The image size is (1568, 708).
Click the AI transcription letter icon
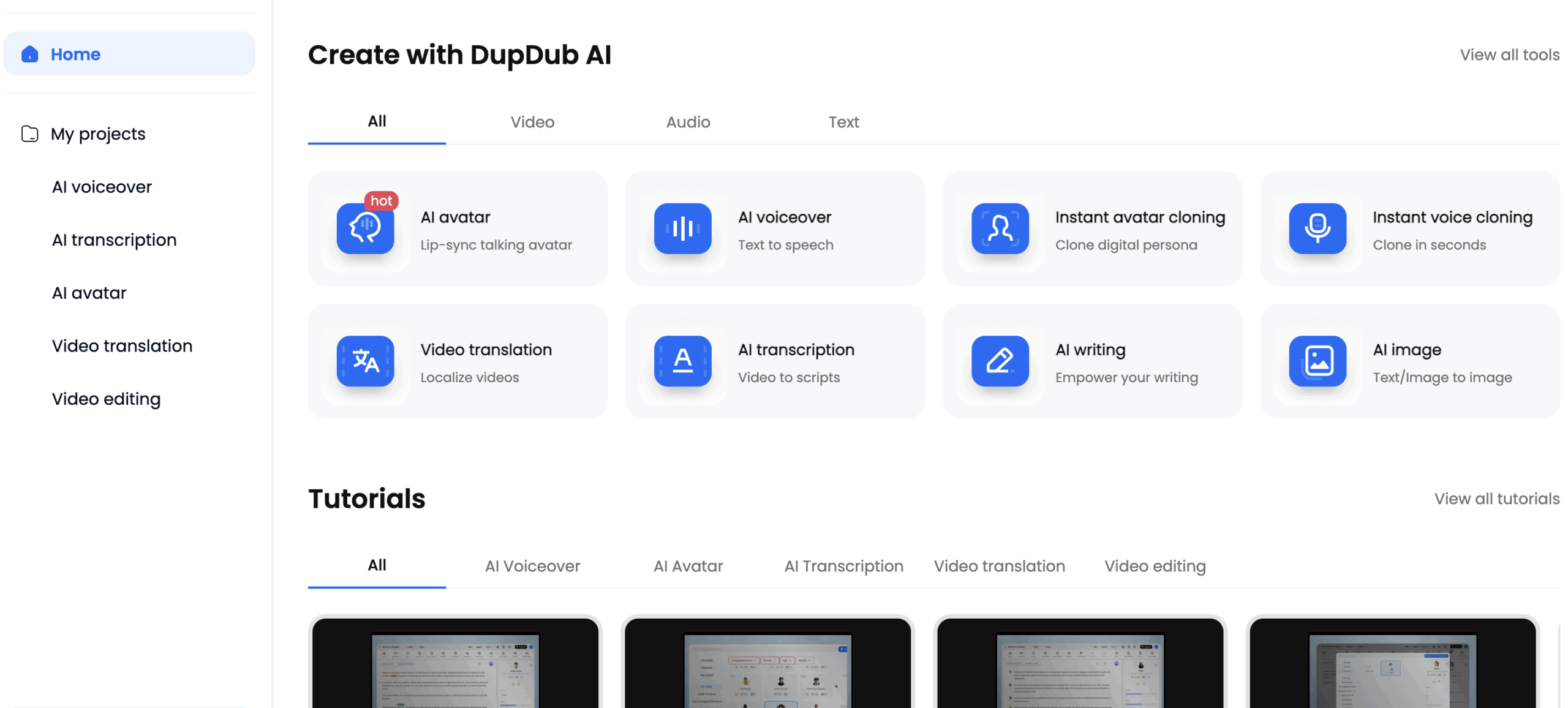(x=682, y=361)
